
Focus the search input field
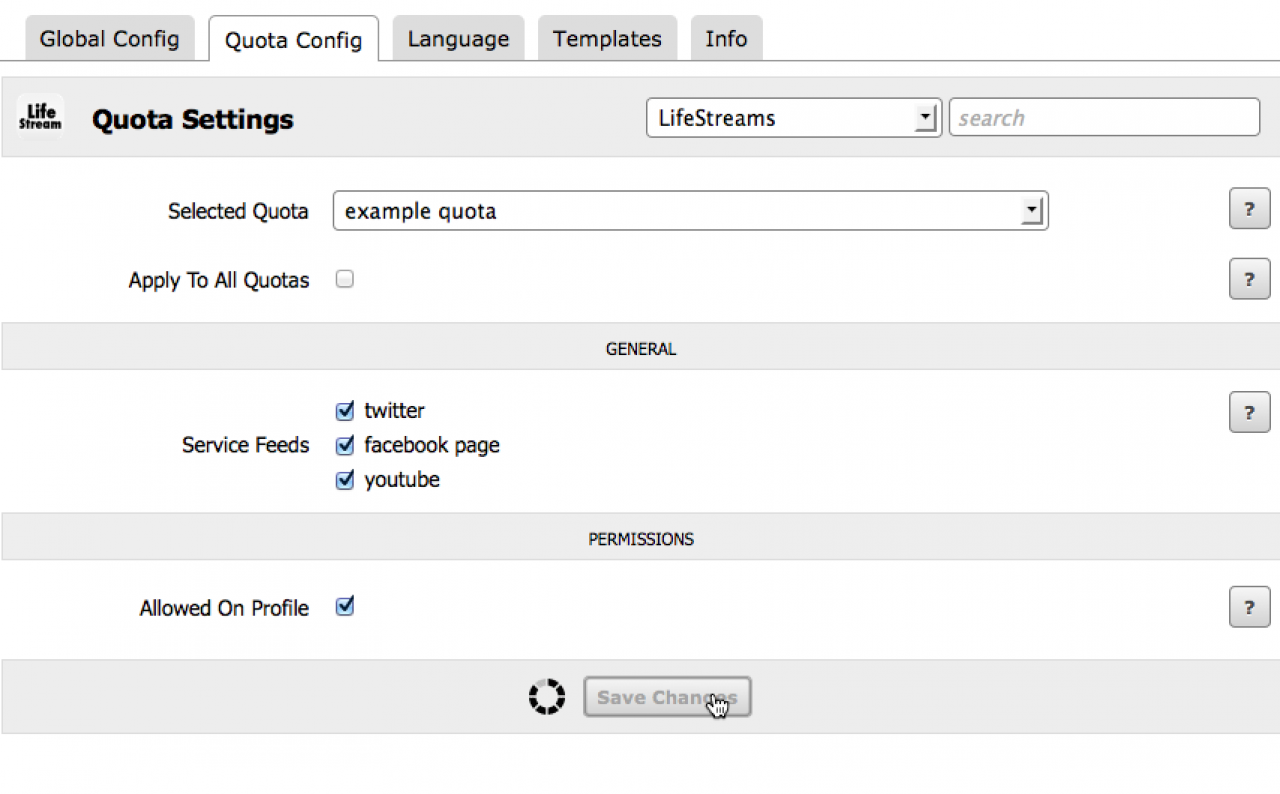tap(1104, 118)
